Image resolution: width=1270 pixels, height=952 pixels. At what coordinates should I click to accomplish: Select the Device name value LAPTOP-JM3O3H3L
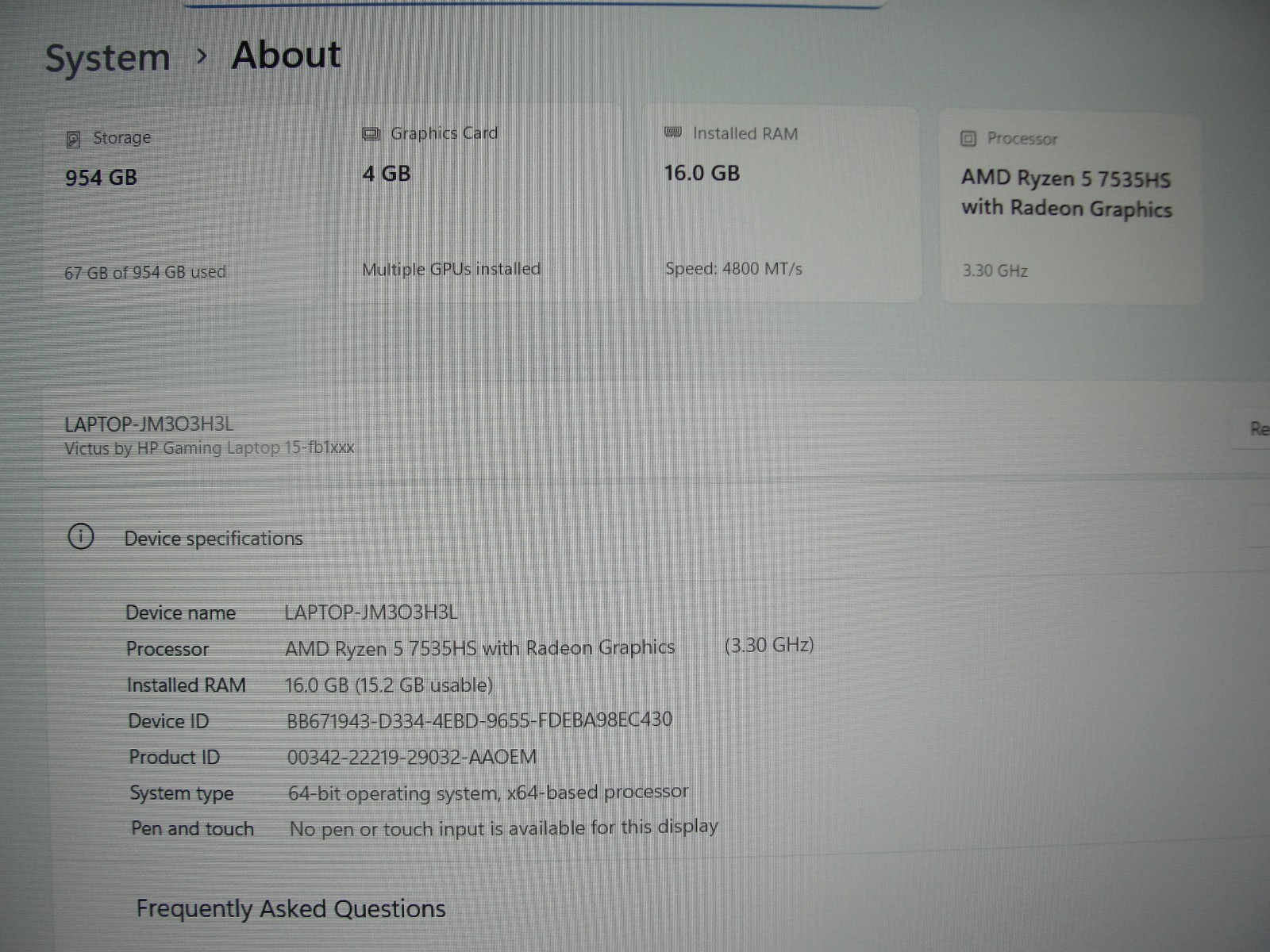371,612
